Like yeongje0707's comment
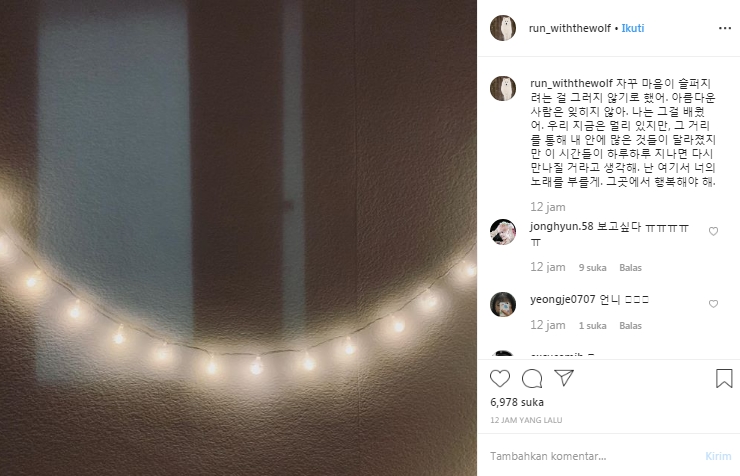740x476 pixels. tap(713, 304)
